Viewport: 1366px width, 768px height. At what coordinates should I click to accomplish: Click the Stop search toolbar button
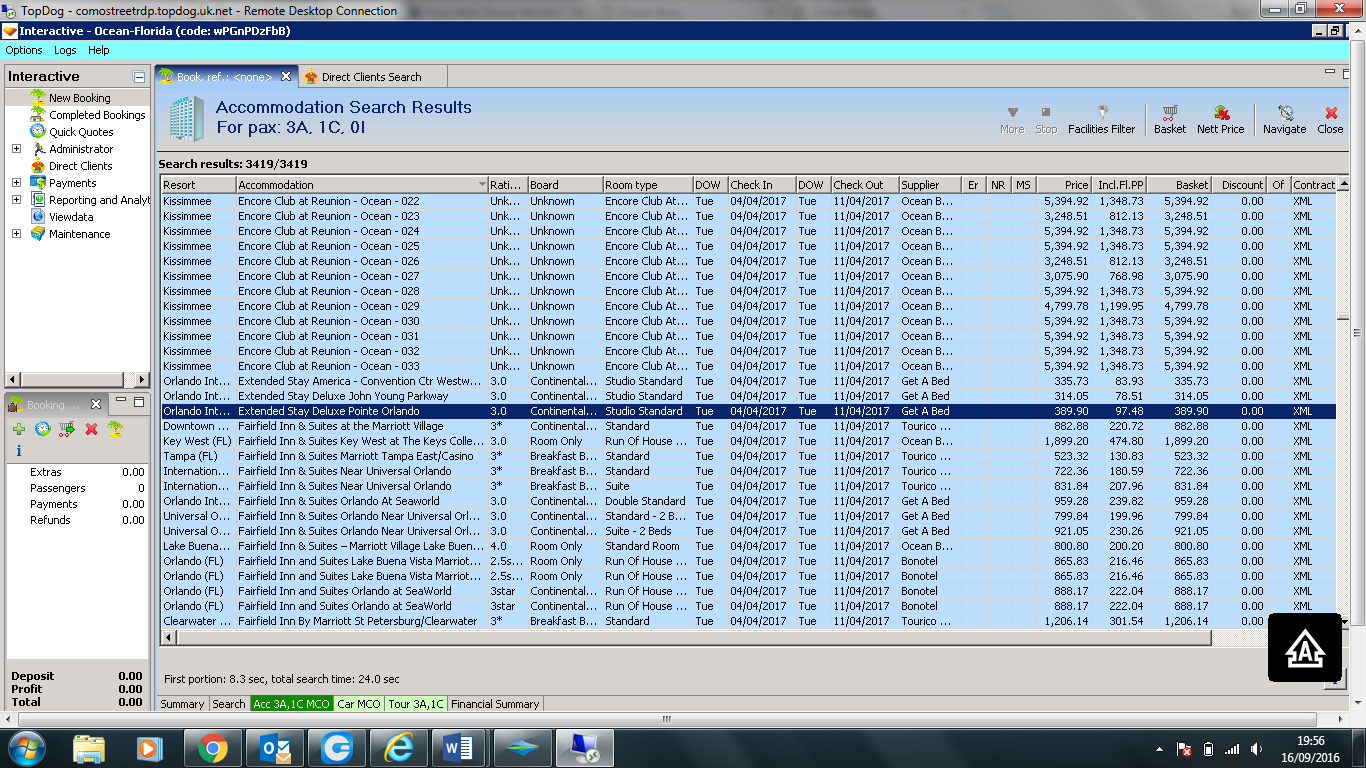coord(1046,120)
